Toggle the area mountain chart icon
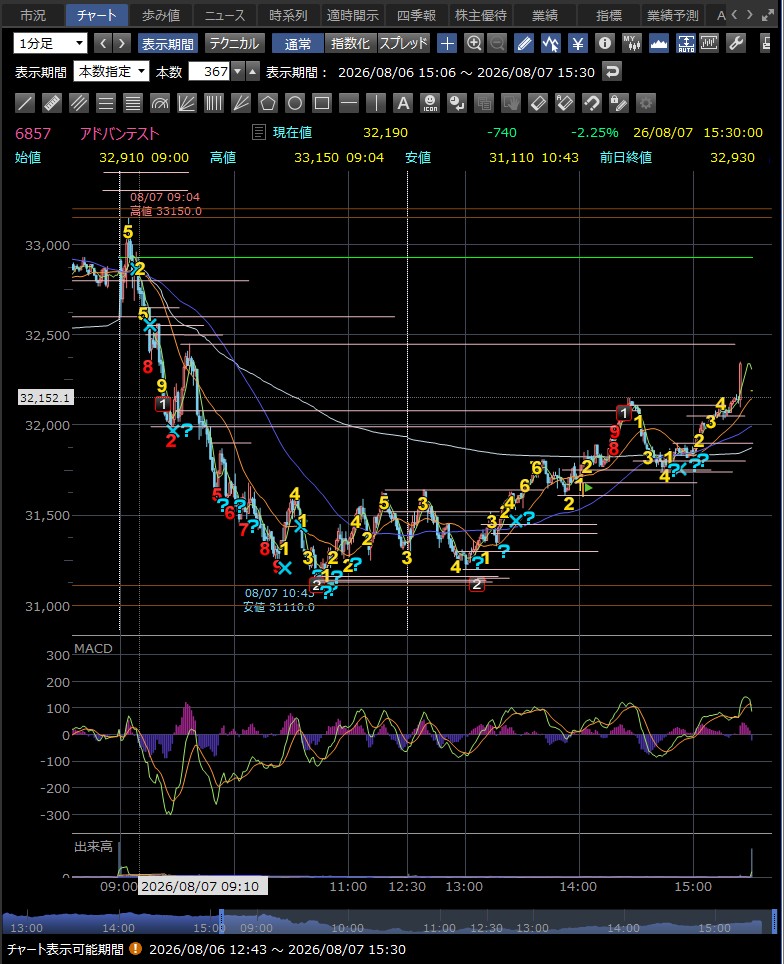The height and width of the screenshot is (964, 784). [659, 44]
